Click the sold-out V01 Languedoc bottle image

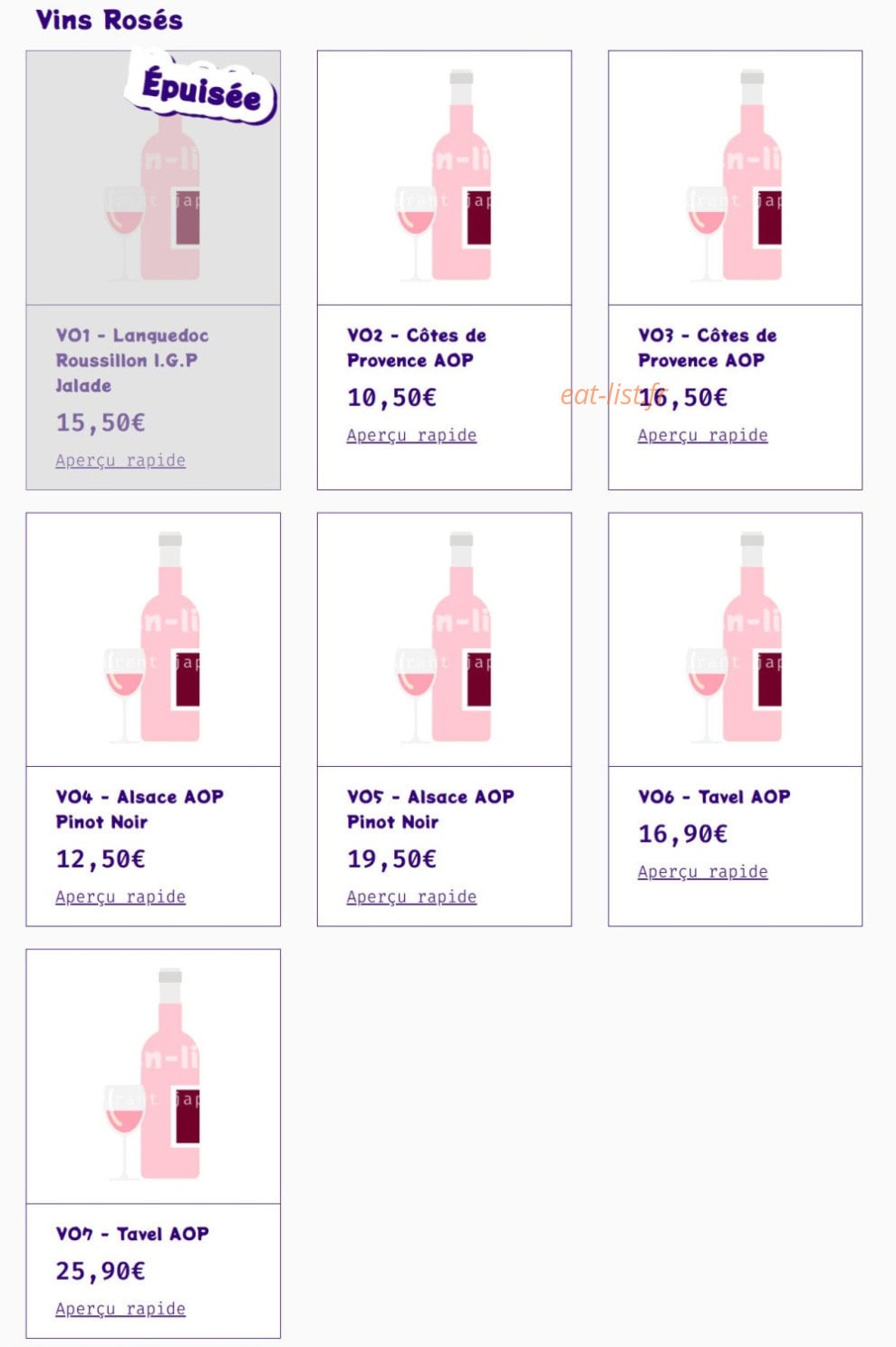click(x=153, y=178)
